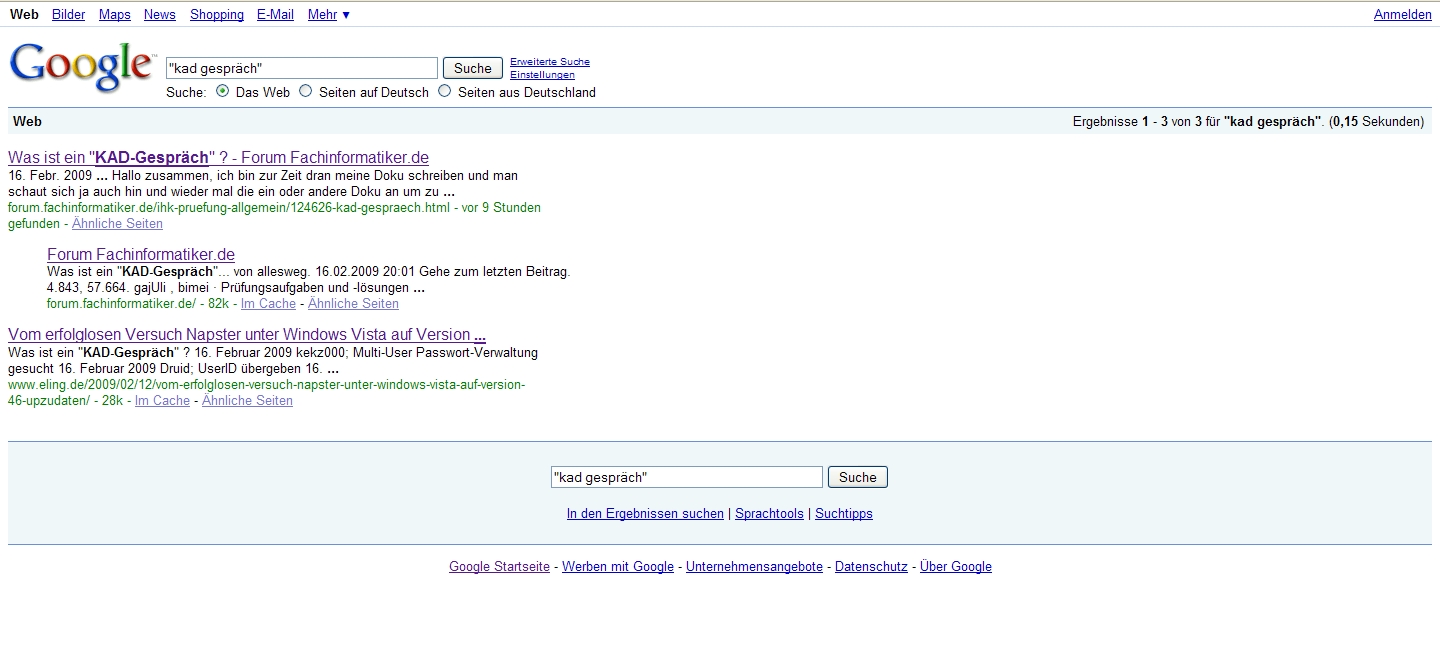Open the Unternehmensangebote footer link
1440x655 pixels.
pos(754,566)
